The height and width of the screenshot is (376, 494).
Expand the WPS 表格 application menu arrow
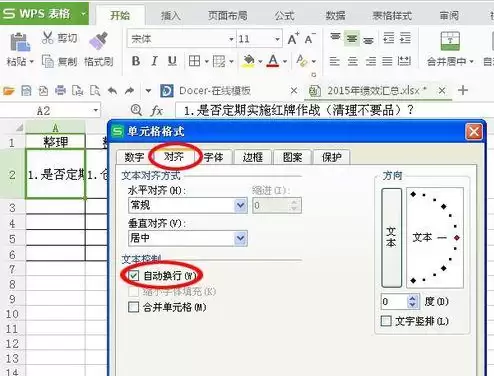84,14
